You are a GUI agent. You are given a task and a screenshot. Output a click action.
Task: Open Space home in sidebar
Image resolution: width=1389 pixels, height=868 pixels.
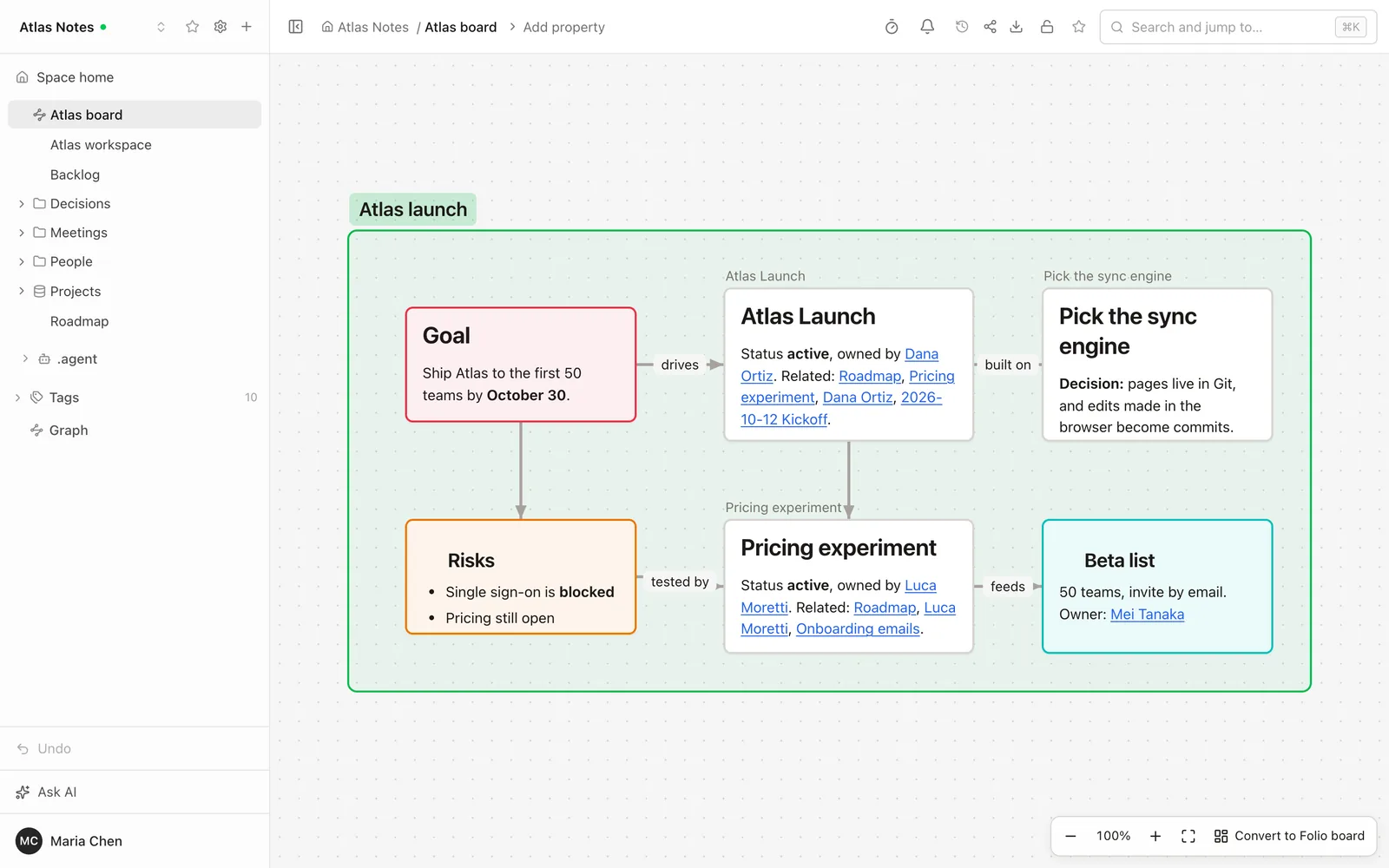tap(135, 77)
